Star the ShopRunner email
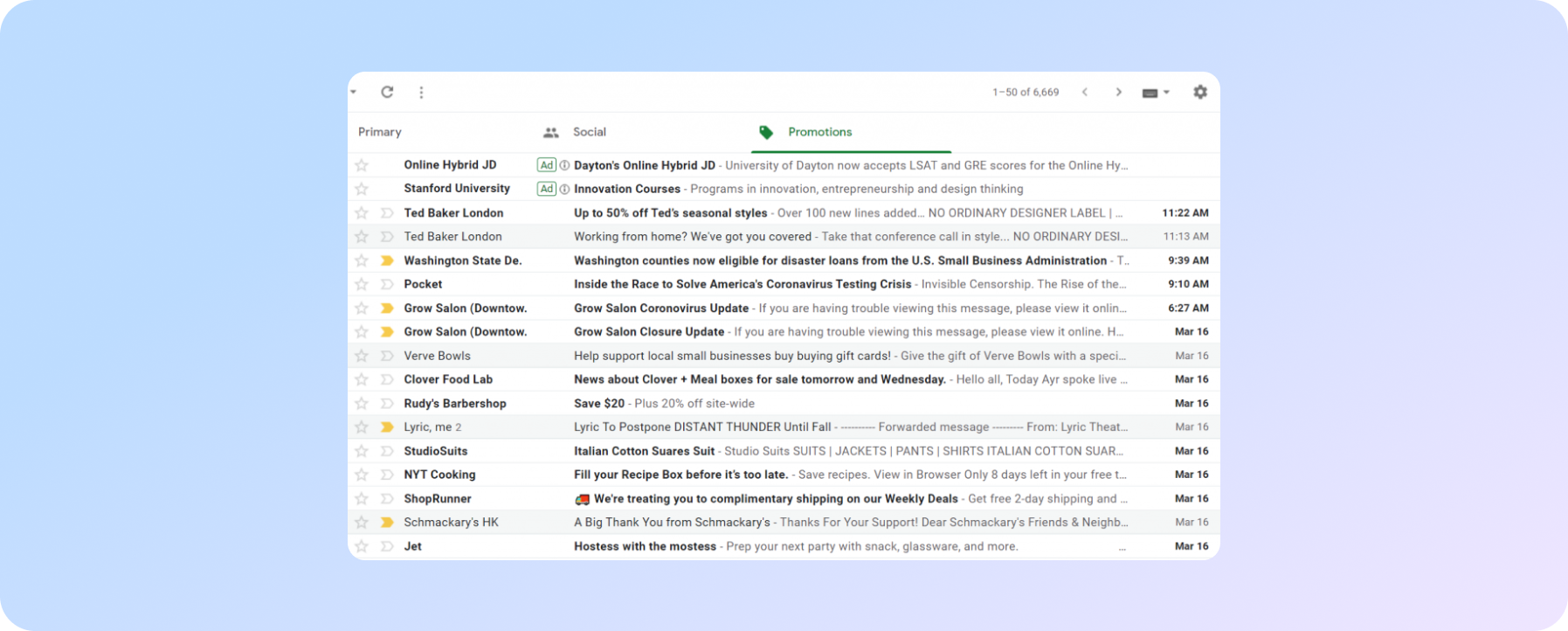 click(362, 499)
